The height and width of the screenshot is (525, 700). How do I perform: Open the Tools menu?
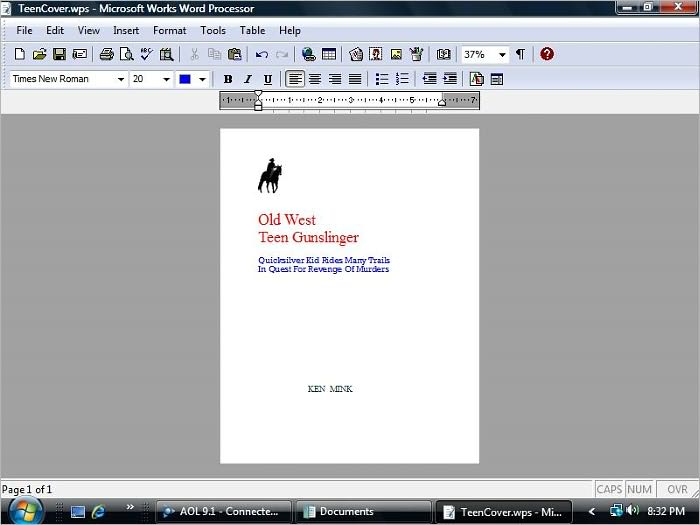pyautogui.click(x=212, y=30)
